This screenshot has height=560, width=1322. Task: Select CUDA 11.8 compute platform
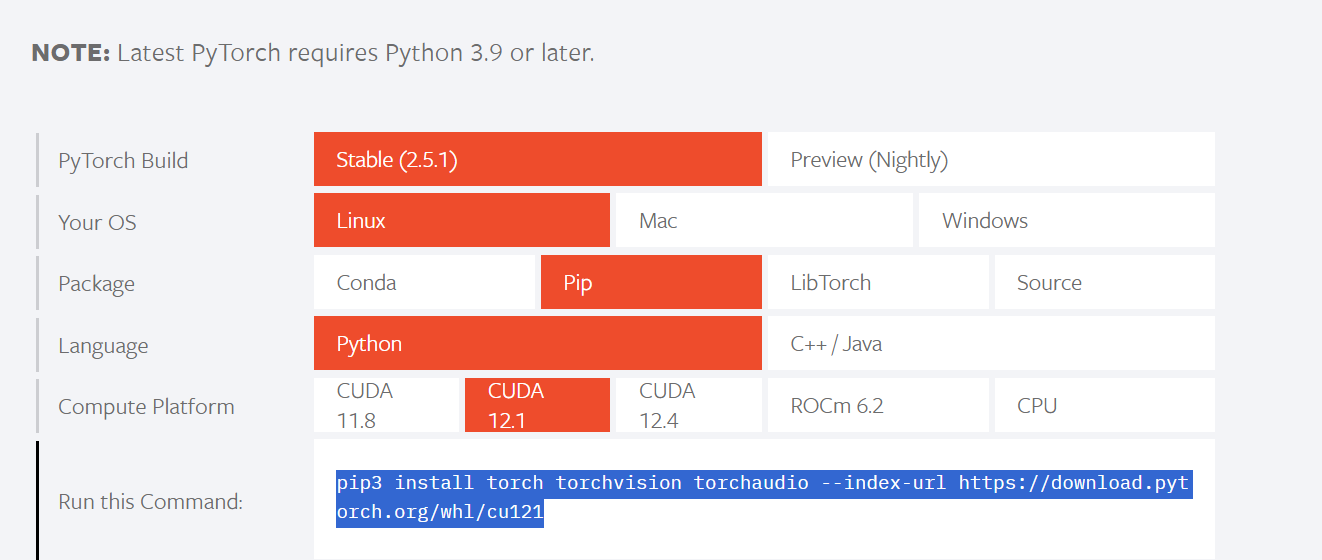click(386, 405)
